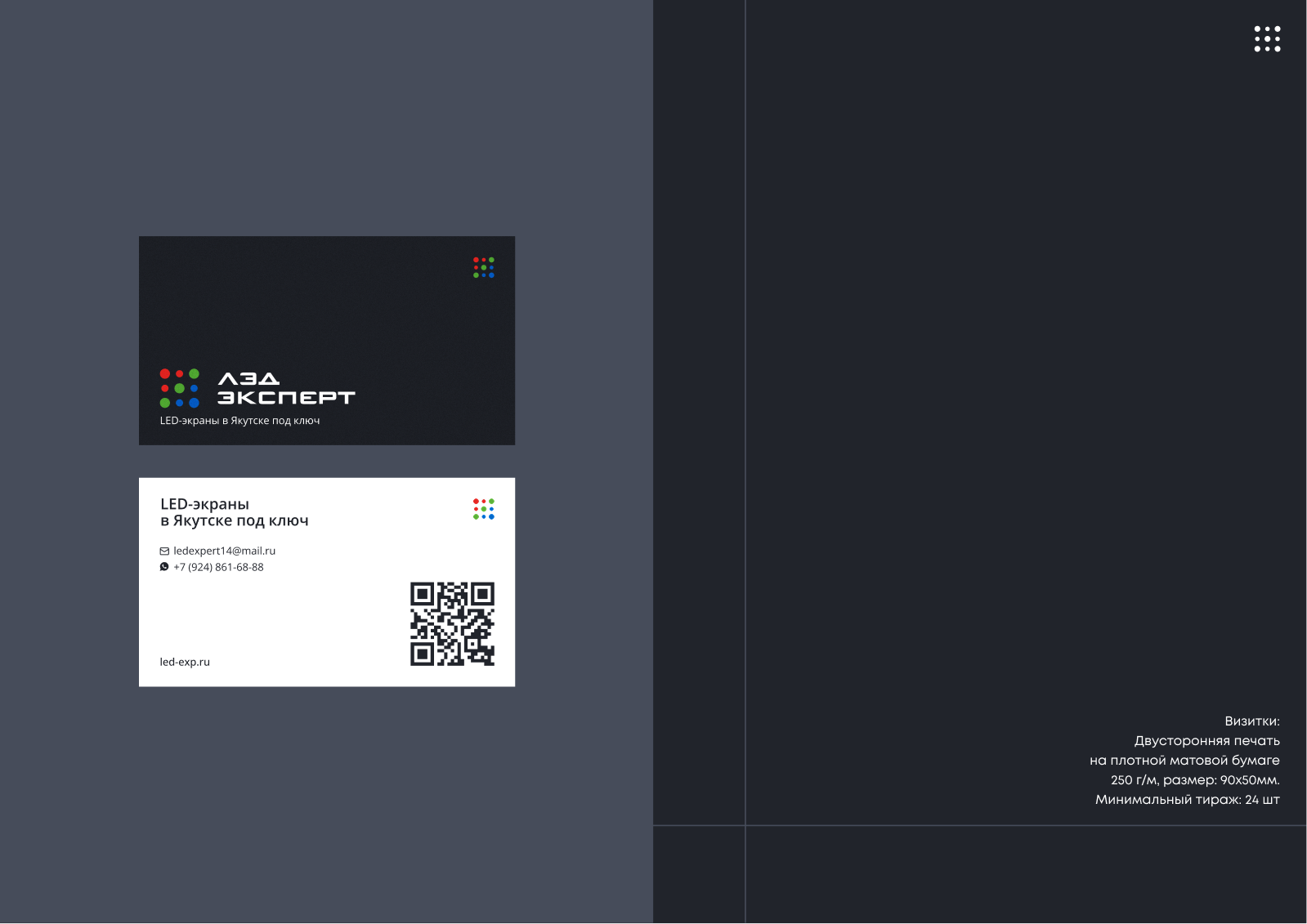Click the email ledexpert14@mail.ru

coord(224,551)
